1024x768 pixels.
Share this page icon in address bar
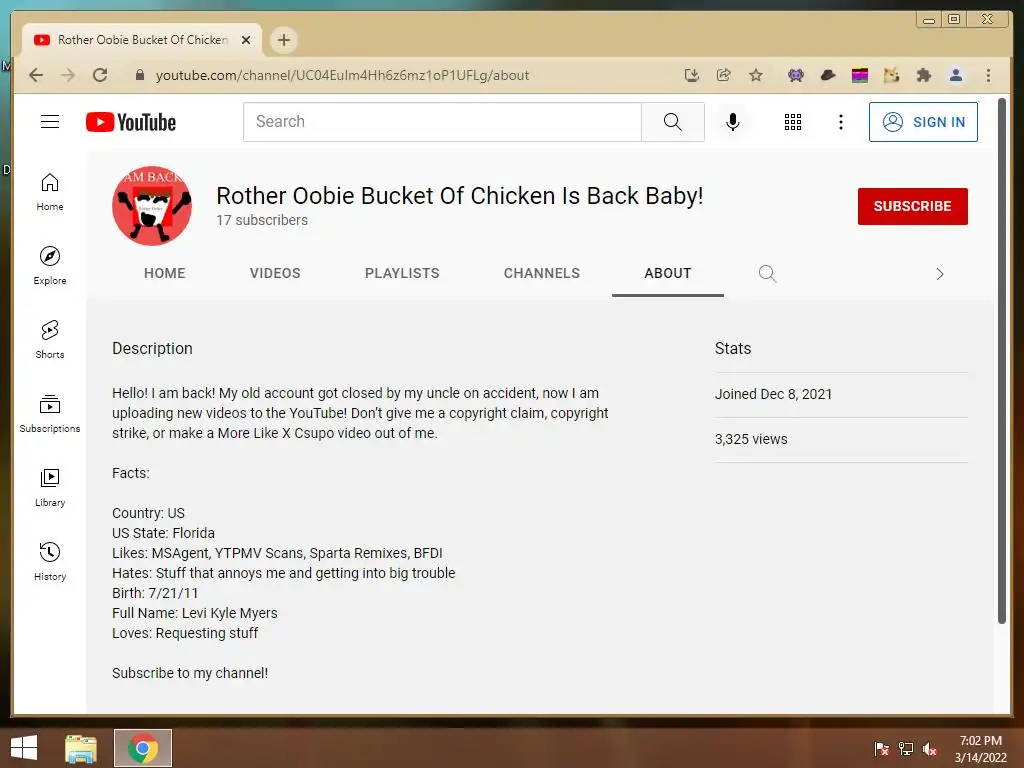point(724,75)
